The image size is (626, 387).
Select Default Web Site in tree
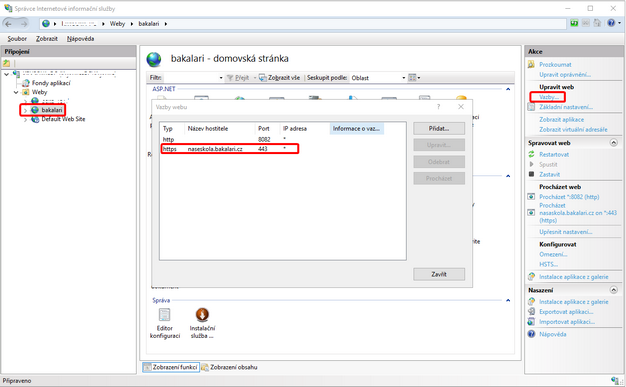63,119
